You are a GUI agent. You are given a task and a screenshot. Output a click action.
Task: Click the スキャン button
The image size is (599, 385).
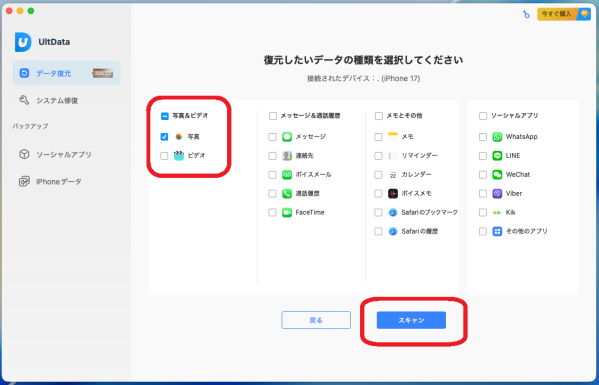tap(411, 320)
